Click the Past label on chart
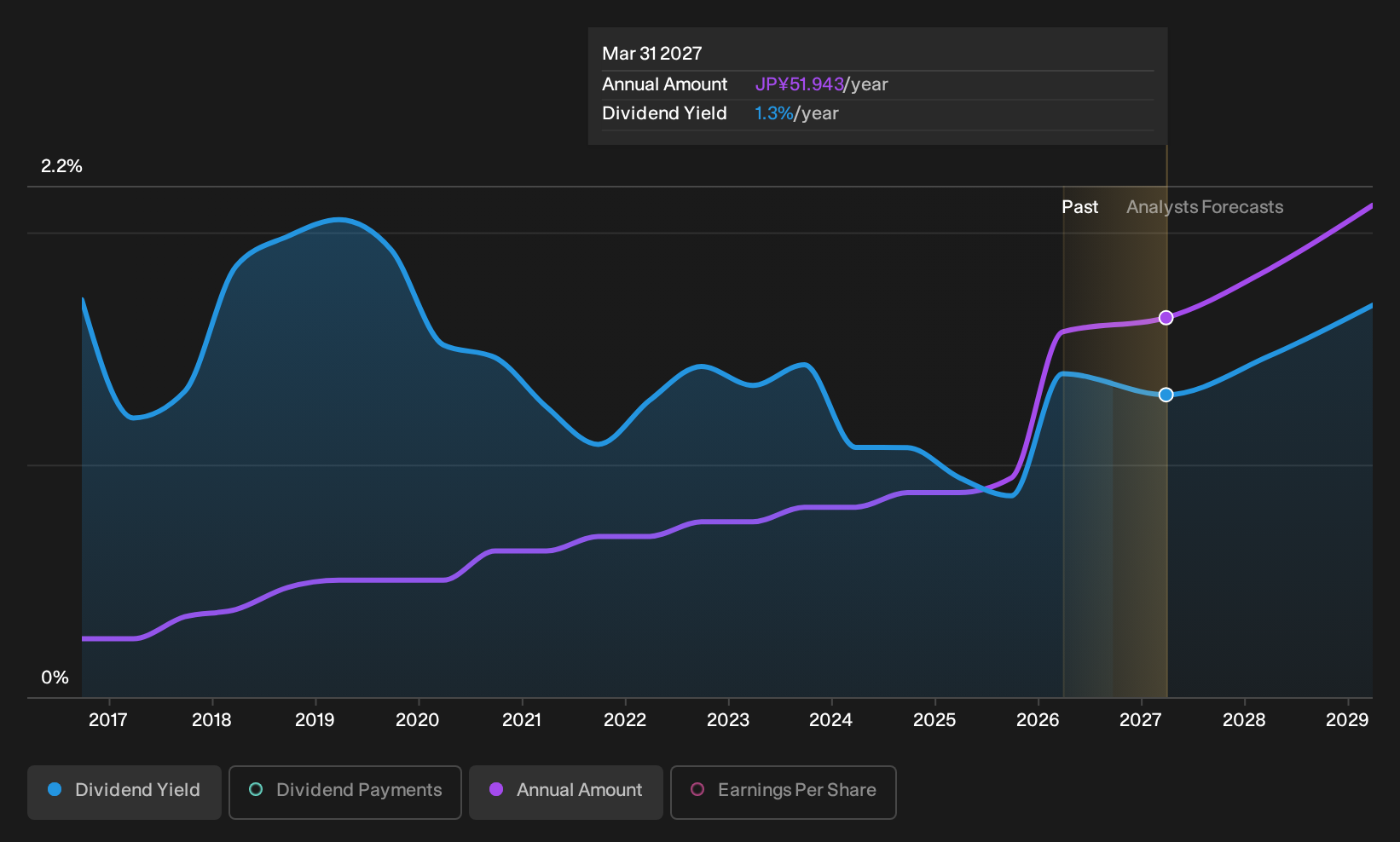This screenshot has height=842, width=1400. pyautogui.click(x=1079, y=207)
